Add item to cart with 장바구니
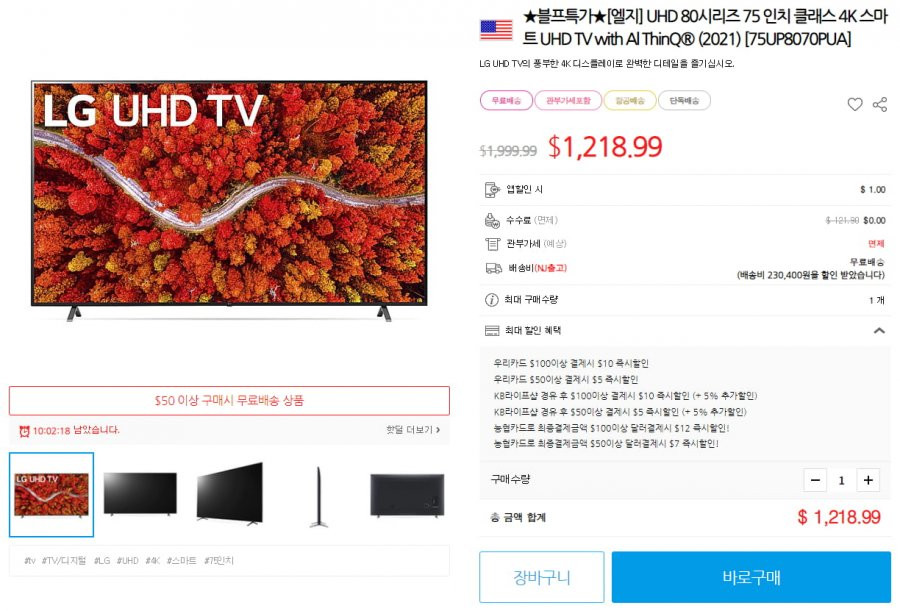This screenshot has width=900, height=611. click(x=541, y=577)
